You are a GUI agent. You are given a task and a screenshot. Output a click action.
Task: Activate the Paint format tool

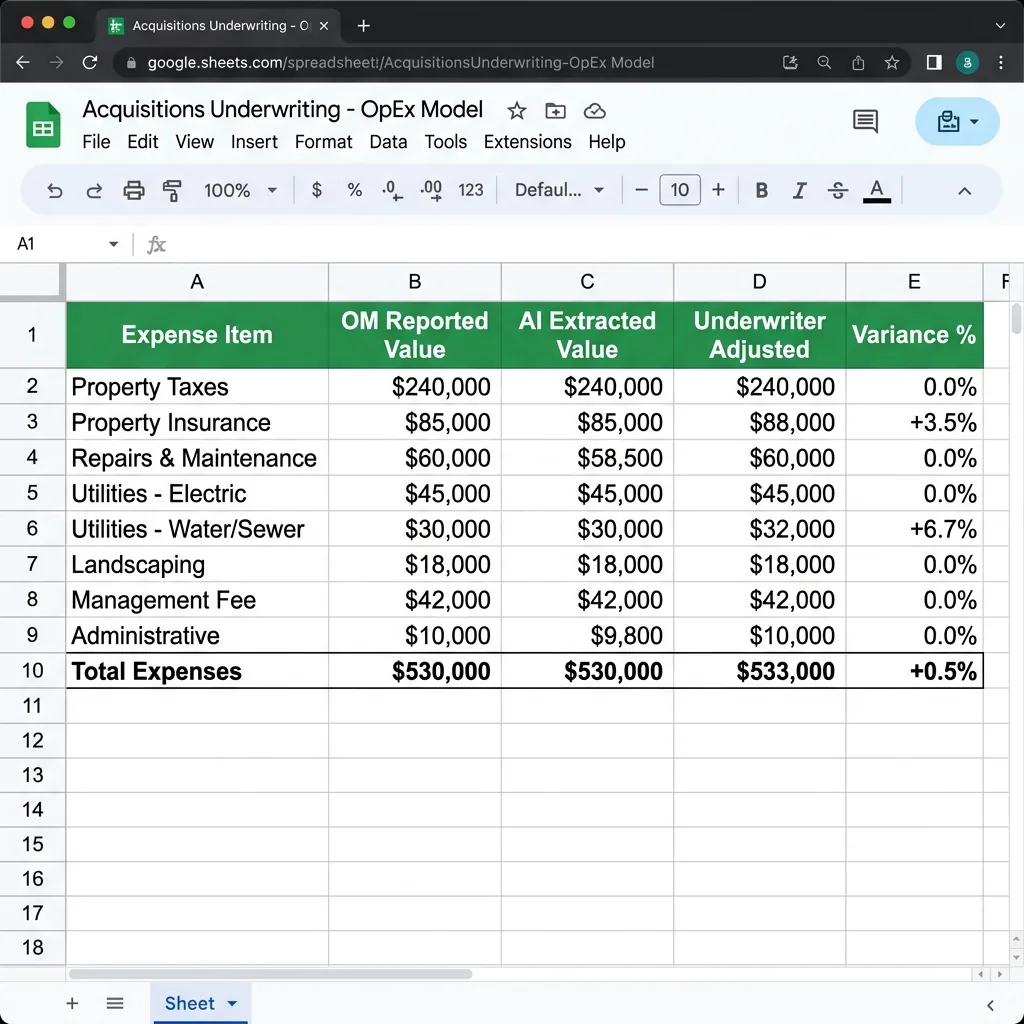pos(172,191)
